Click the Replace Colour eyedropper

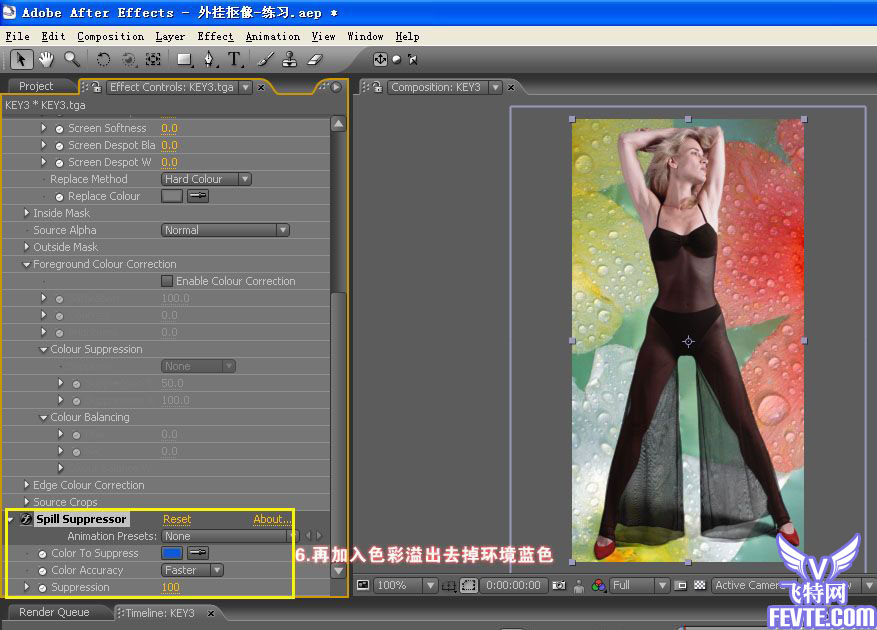click(197, 196)
